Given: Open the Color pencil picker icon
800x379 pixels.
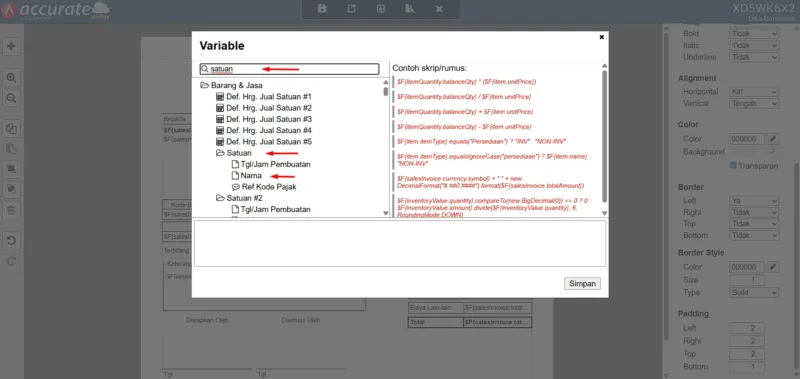Looking at the screenshot, I should [773, 139].
